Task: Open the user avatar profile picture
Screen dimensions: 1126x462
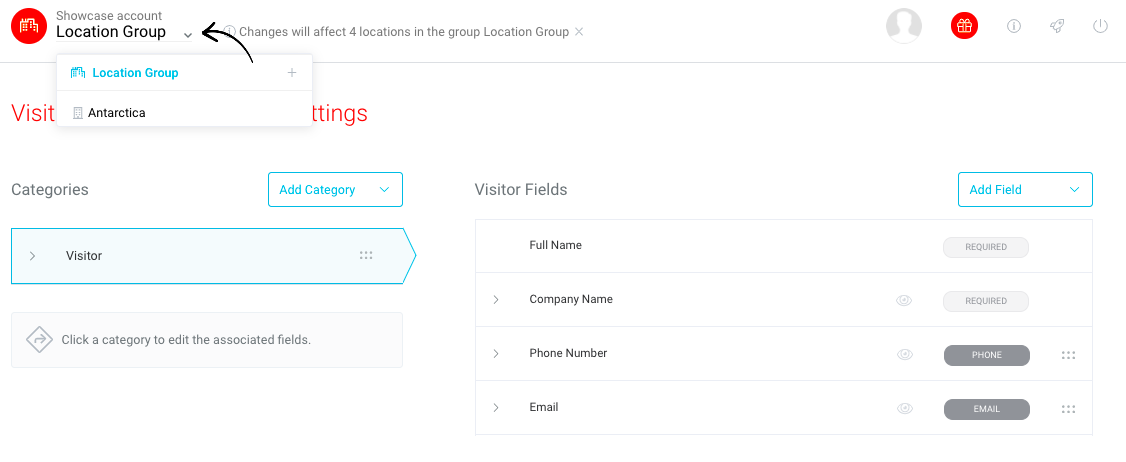Action: pos(904,26)
